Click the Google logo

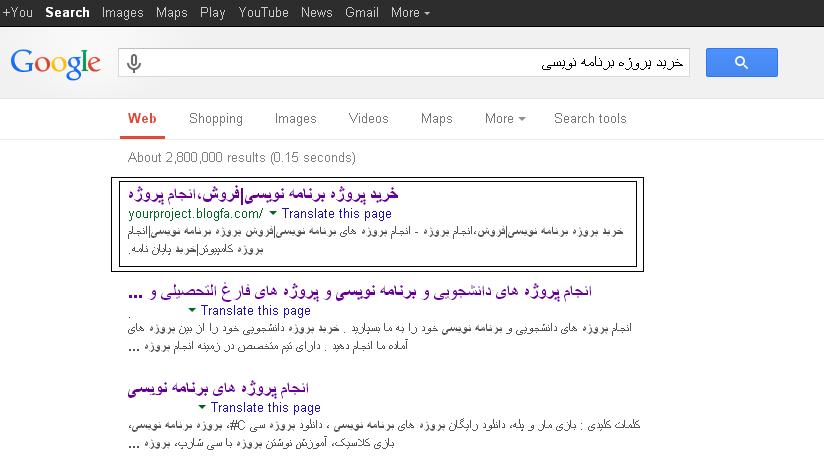coord(56,64)
